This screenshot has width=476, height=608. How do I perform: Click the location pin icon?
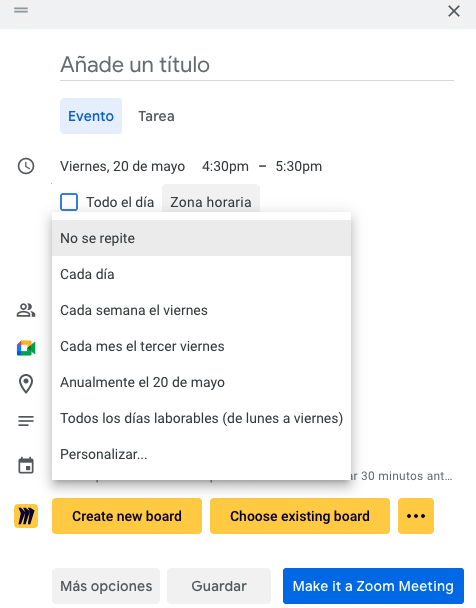pyautogui.click(x=26, y=384)
